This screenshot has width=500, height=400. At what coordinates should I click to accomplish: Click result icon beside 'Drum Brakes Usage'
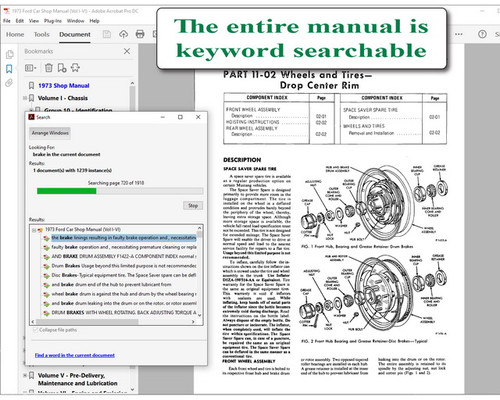[x=46, y=266]
